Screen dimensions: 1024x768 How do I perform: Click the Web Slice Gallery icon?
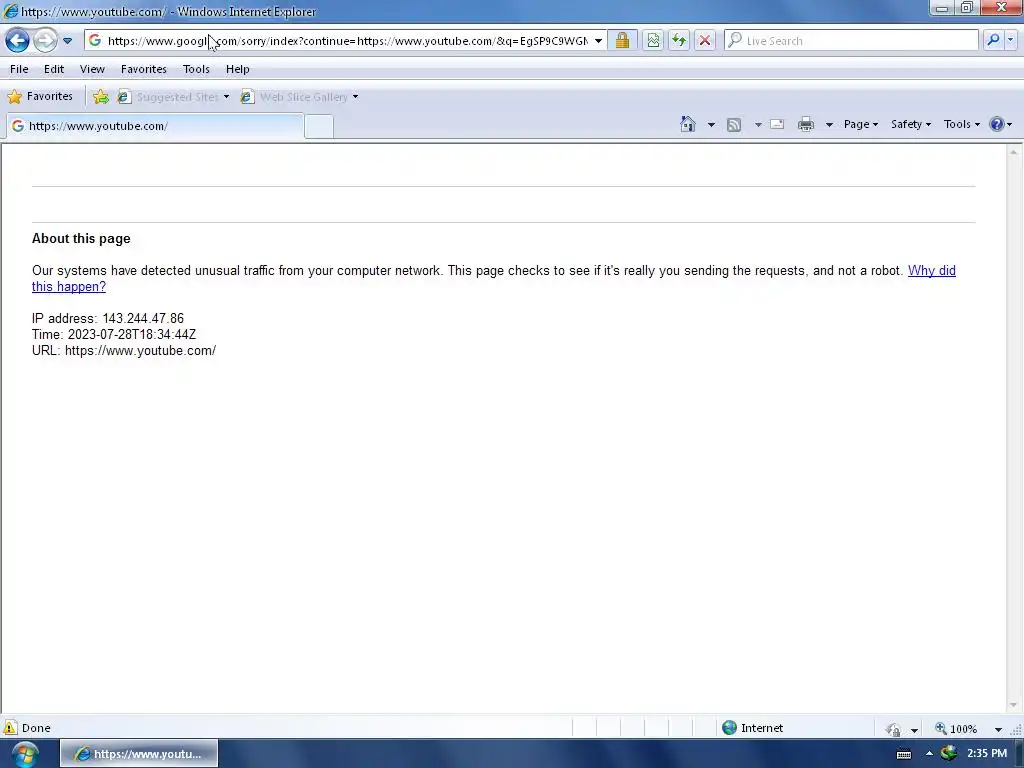click(247, 97)
